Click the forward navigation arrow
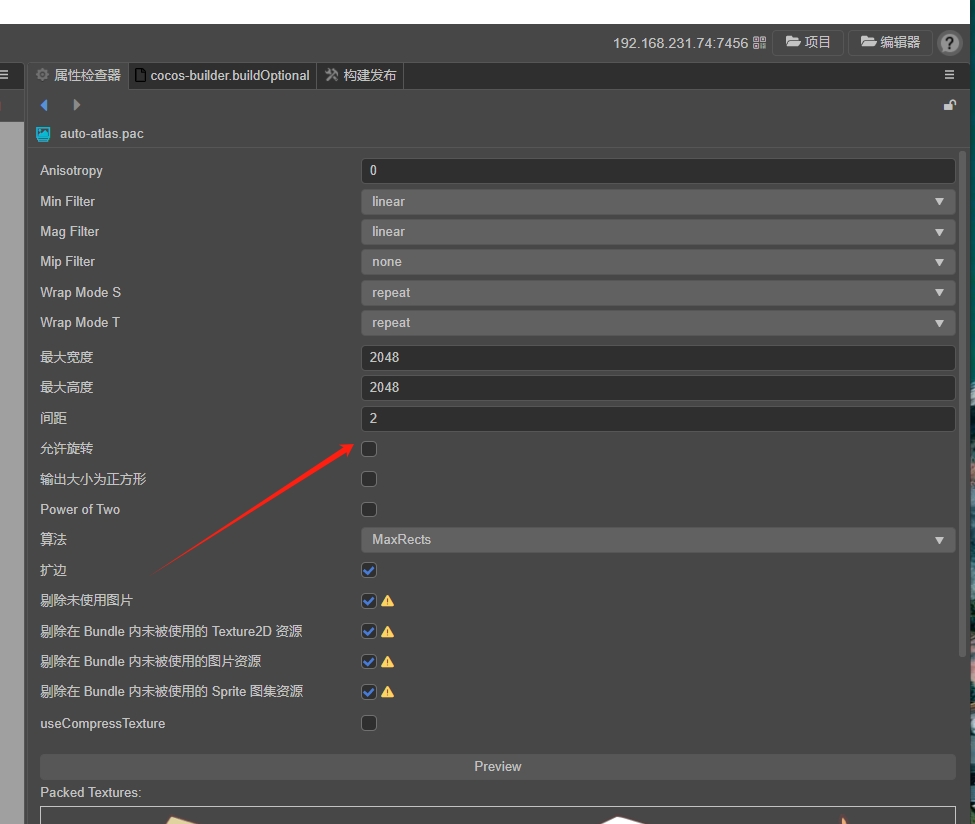 click(76, 105)
